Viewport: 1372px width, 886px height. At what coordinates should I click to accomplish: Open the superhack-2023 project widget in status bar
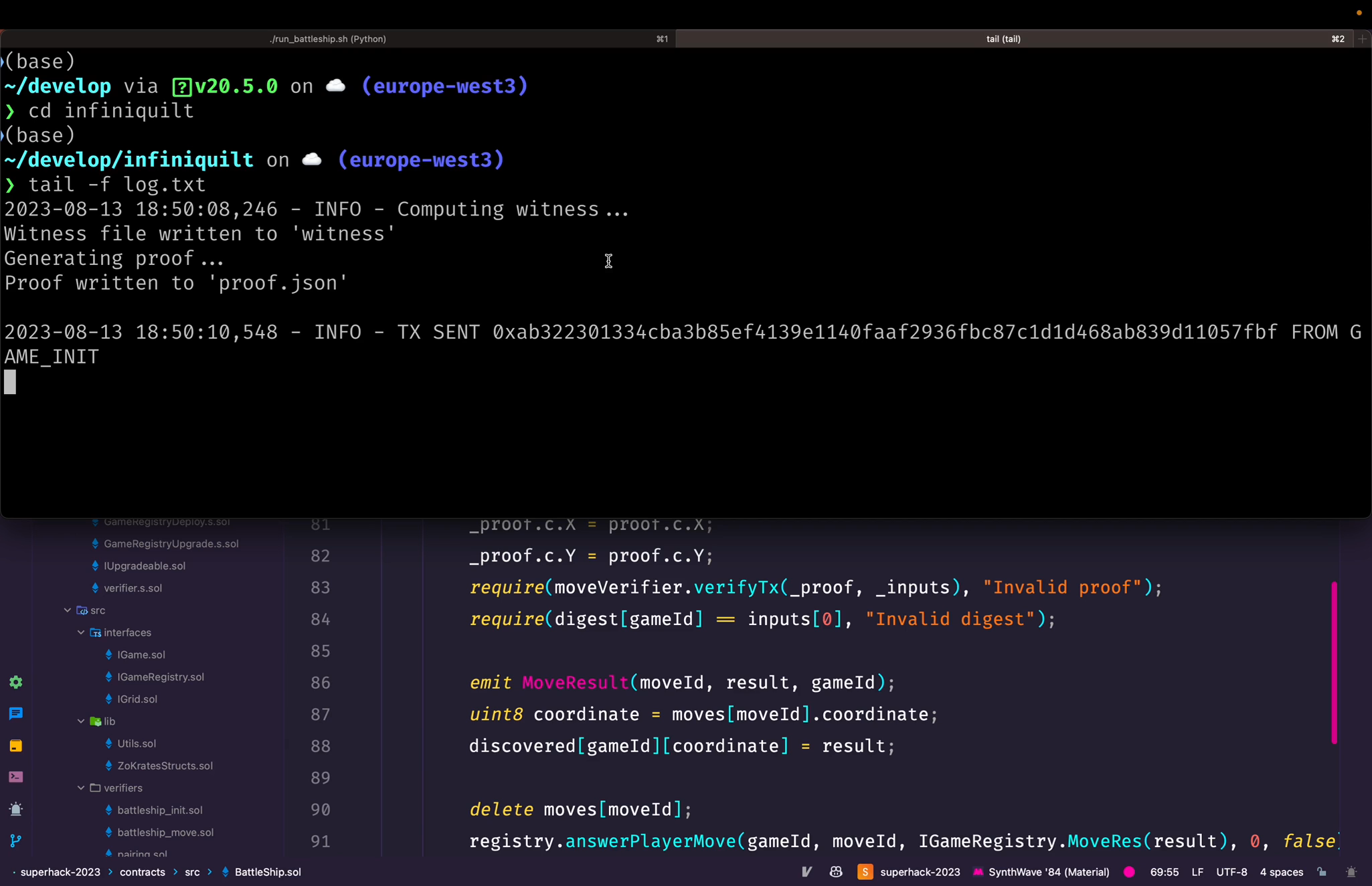tap(920, 872)
